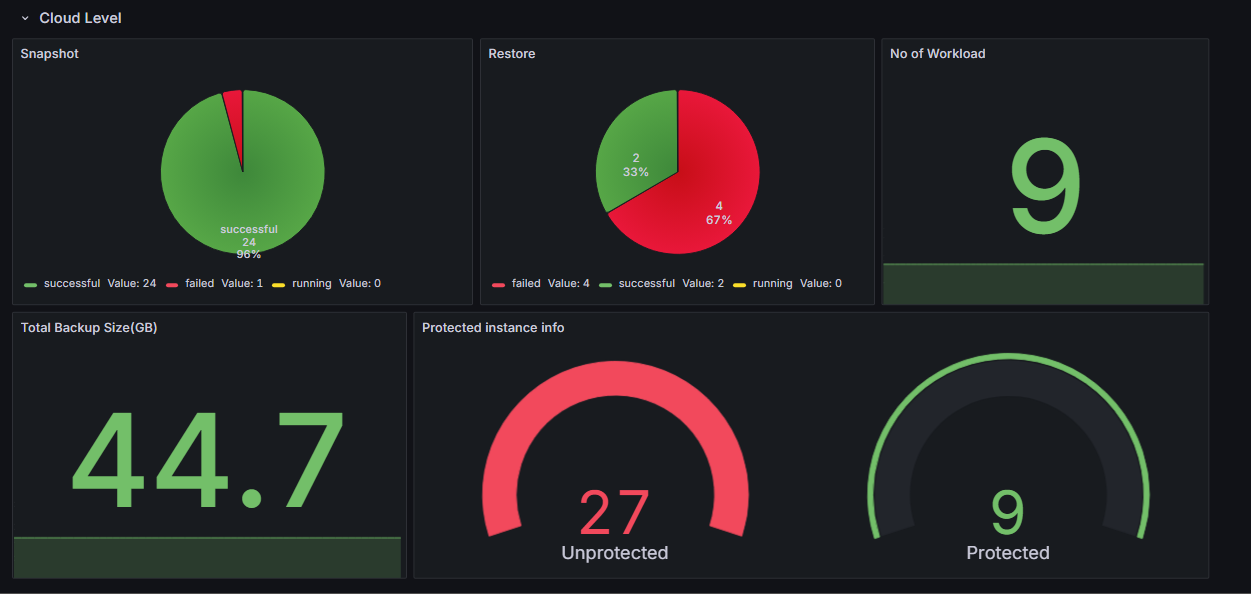Open the Snapshot panel title menu
The image size is (1251, 594).
pyautogui.click(x=49, y=54)
